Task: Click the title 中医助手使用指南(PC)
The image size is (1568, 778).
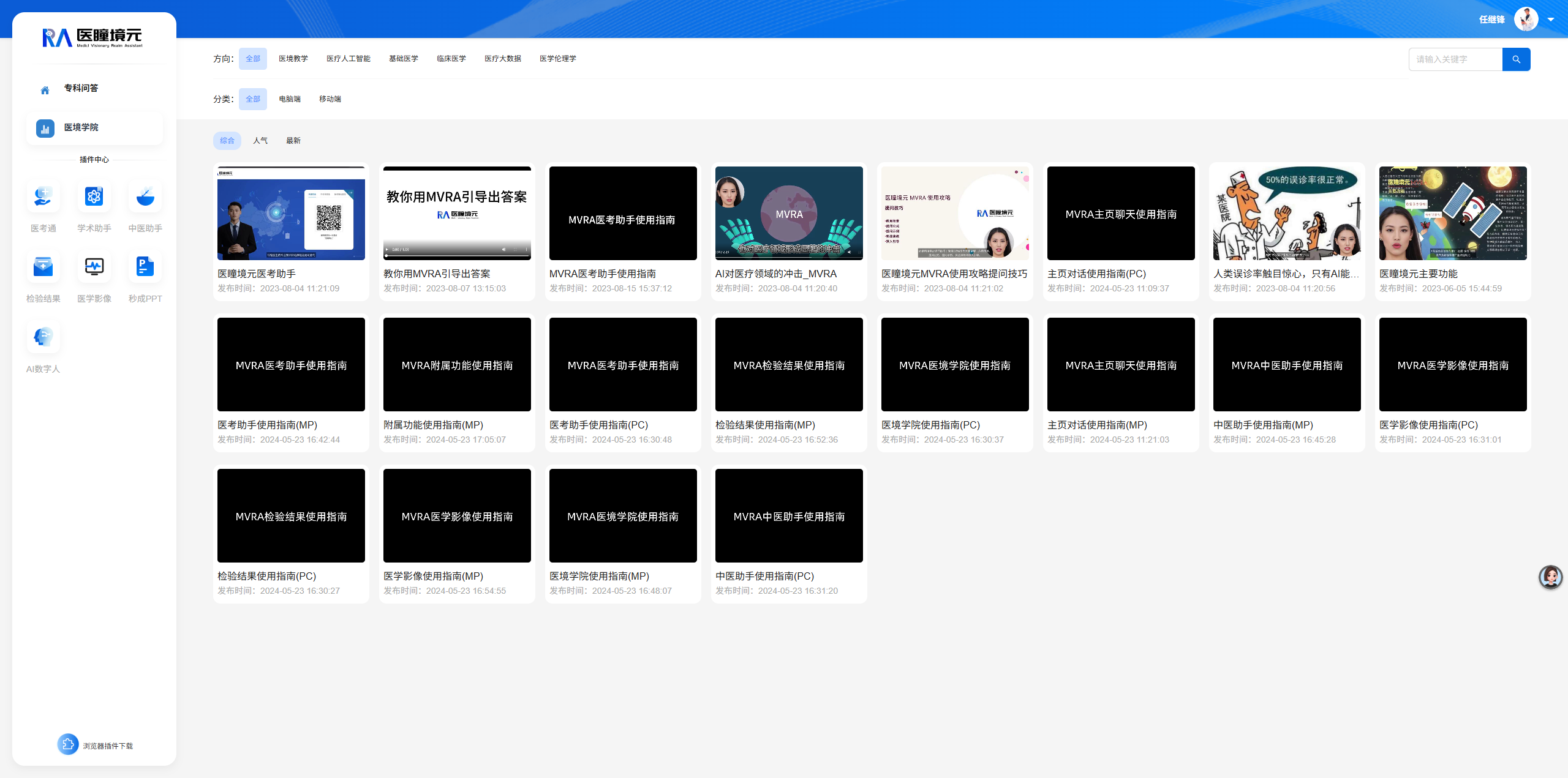Action: click(x=764, y=576)
